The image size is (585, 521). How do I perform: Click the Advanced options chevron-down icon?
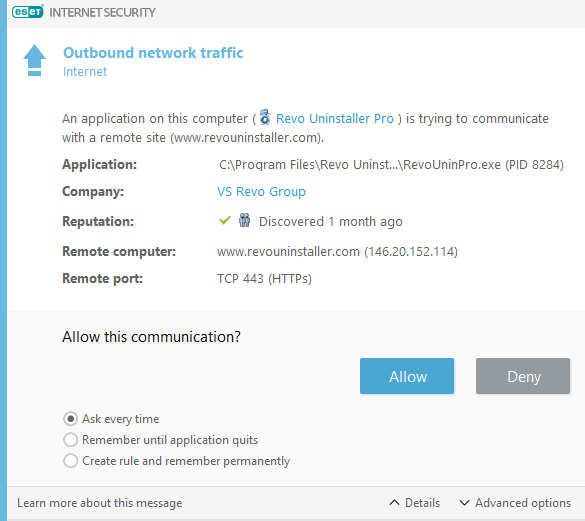click(x=464, y=502)
